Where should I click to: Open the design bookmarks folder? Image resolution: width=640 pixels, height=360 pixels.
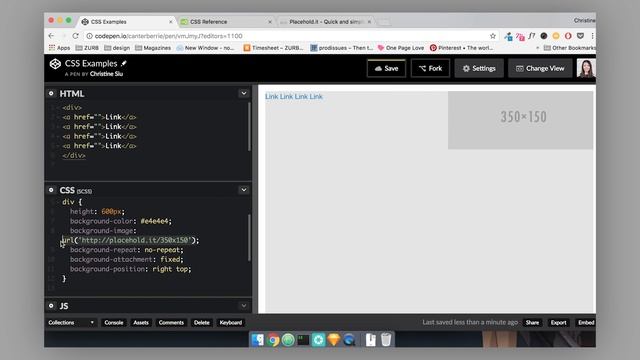point(117,48)
